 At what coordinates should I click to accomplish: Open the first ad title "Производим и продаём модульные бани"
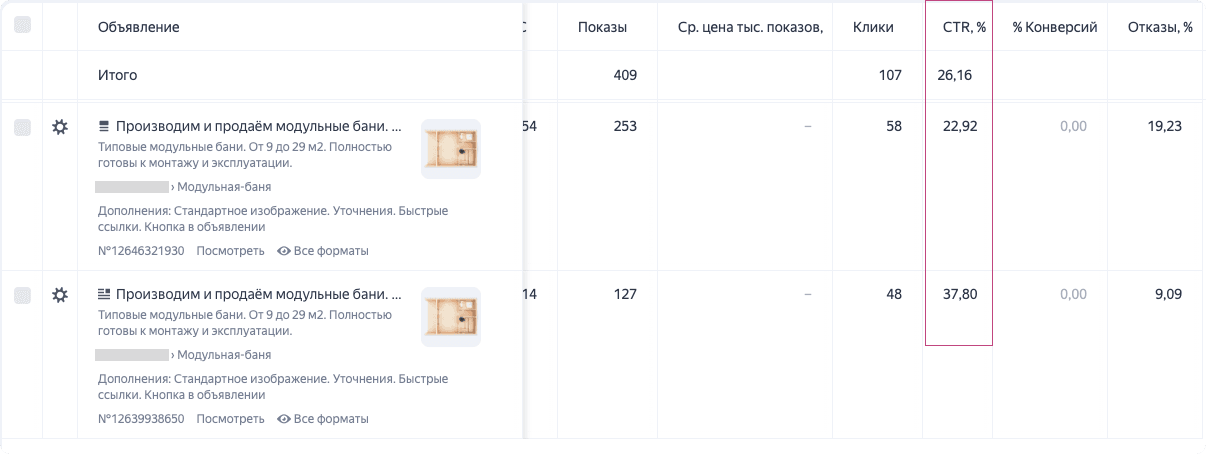258,127
